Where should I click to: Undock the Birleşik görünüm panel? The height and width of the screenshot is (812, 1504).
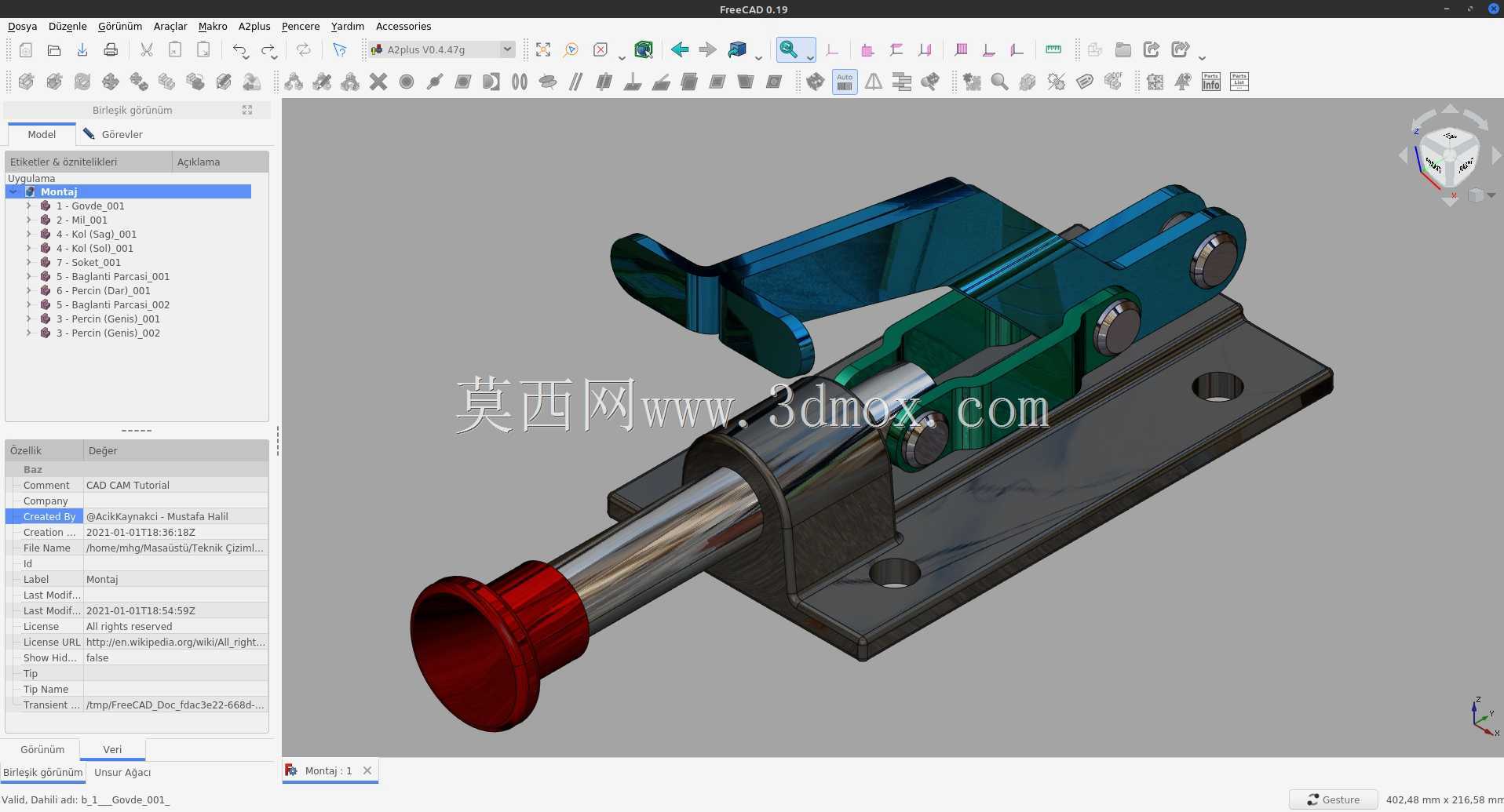[247, 110]
